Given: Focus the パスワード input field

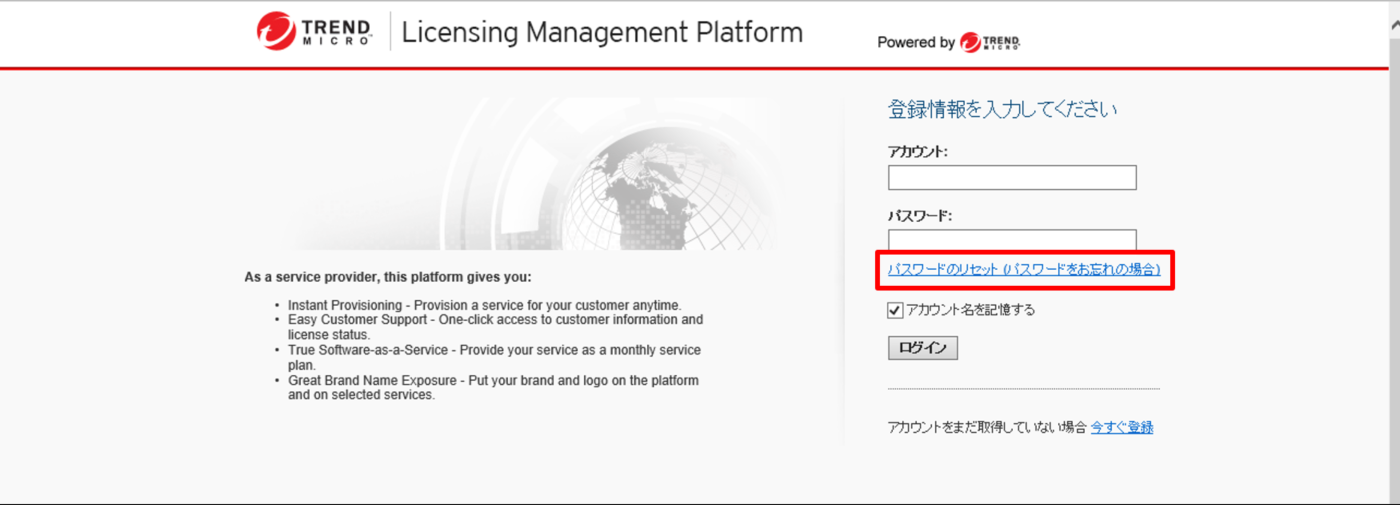Looking at the screenshot, I should [x=1012, y=240].
